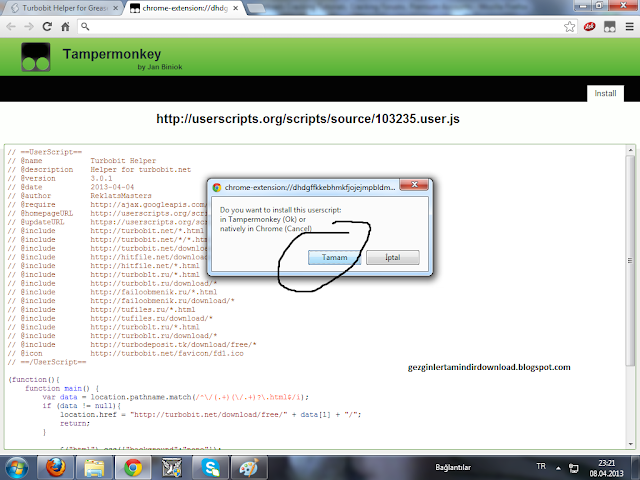Click the location.href code line

211,415
